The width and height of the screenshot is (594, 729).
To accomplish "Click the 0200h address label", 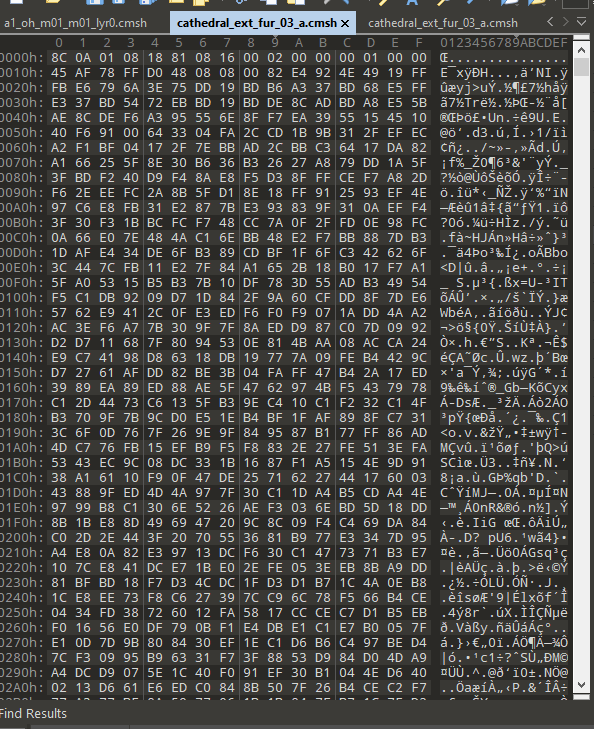I will pos(22,538).
